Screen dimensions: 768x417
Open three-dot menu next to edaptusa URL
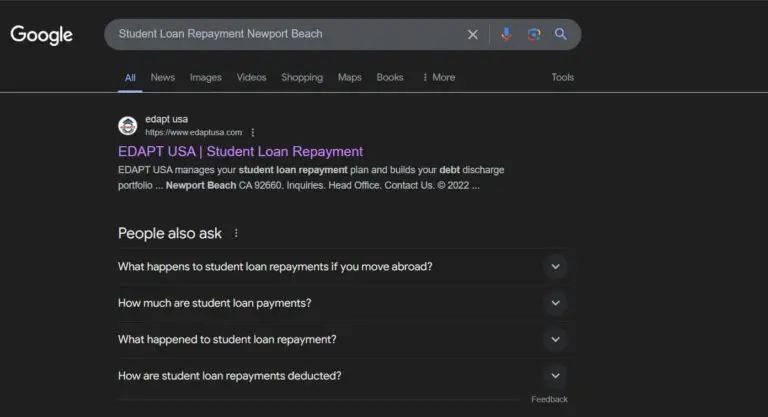(x=253, y=132)
